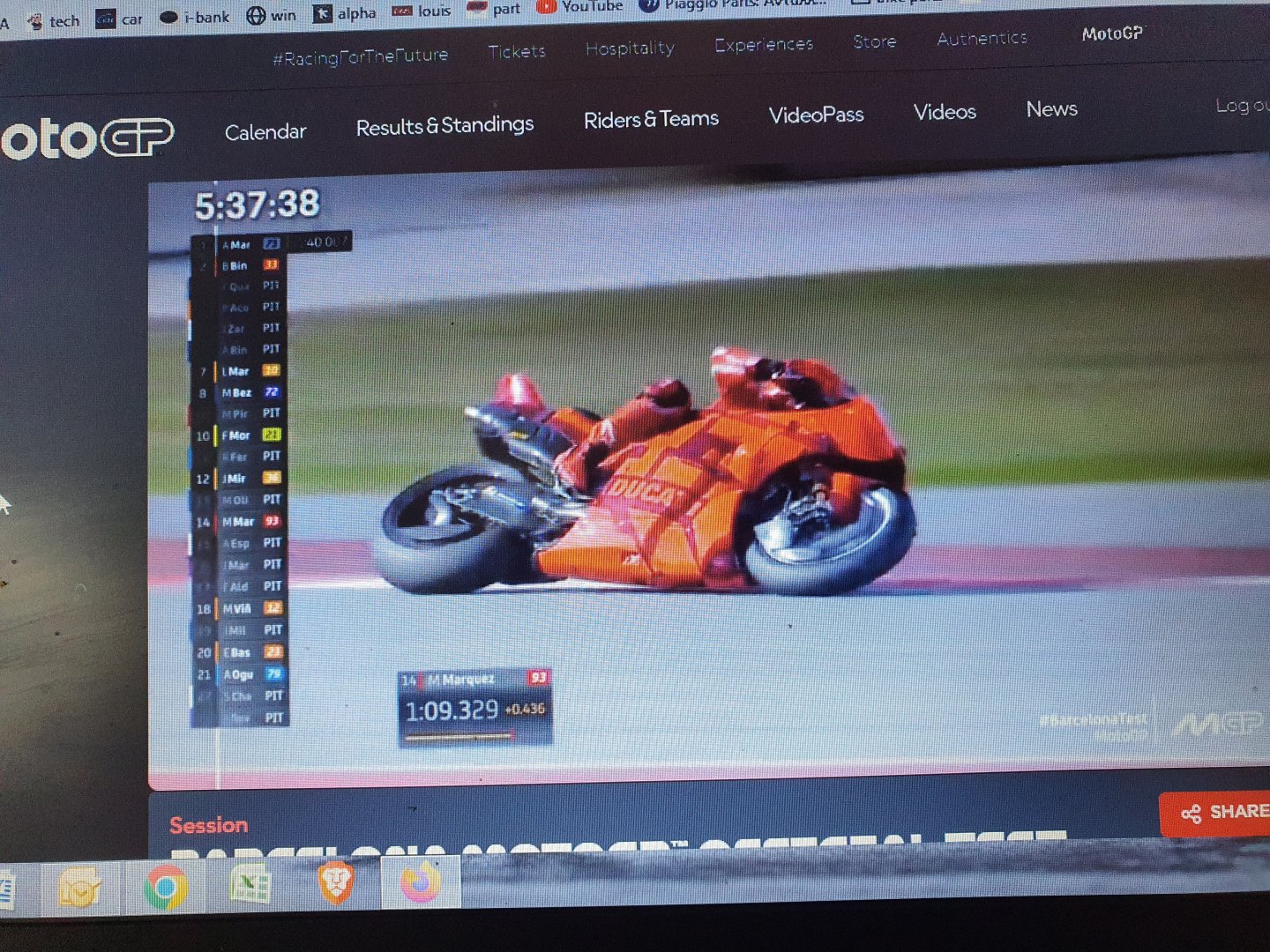Go to Riders & Teams
This screenshot has width=1270, height=952.
point(651,119)
